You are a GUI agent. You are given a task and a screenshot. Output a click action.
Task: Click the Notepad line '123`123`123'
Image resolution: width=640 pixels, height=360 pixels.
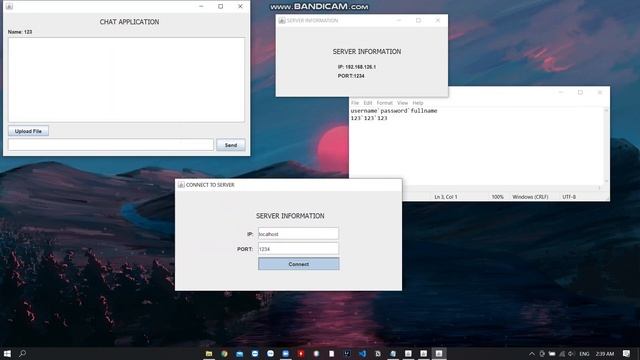point(369,118)
